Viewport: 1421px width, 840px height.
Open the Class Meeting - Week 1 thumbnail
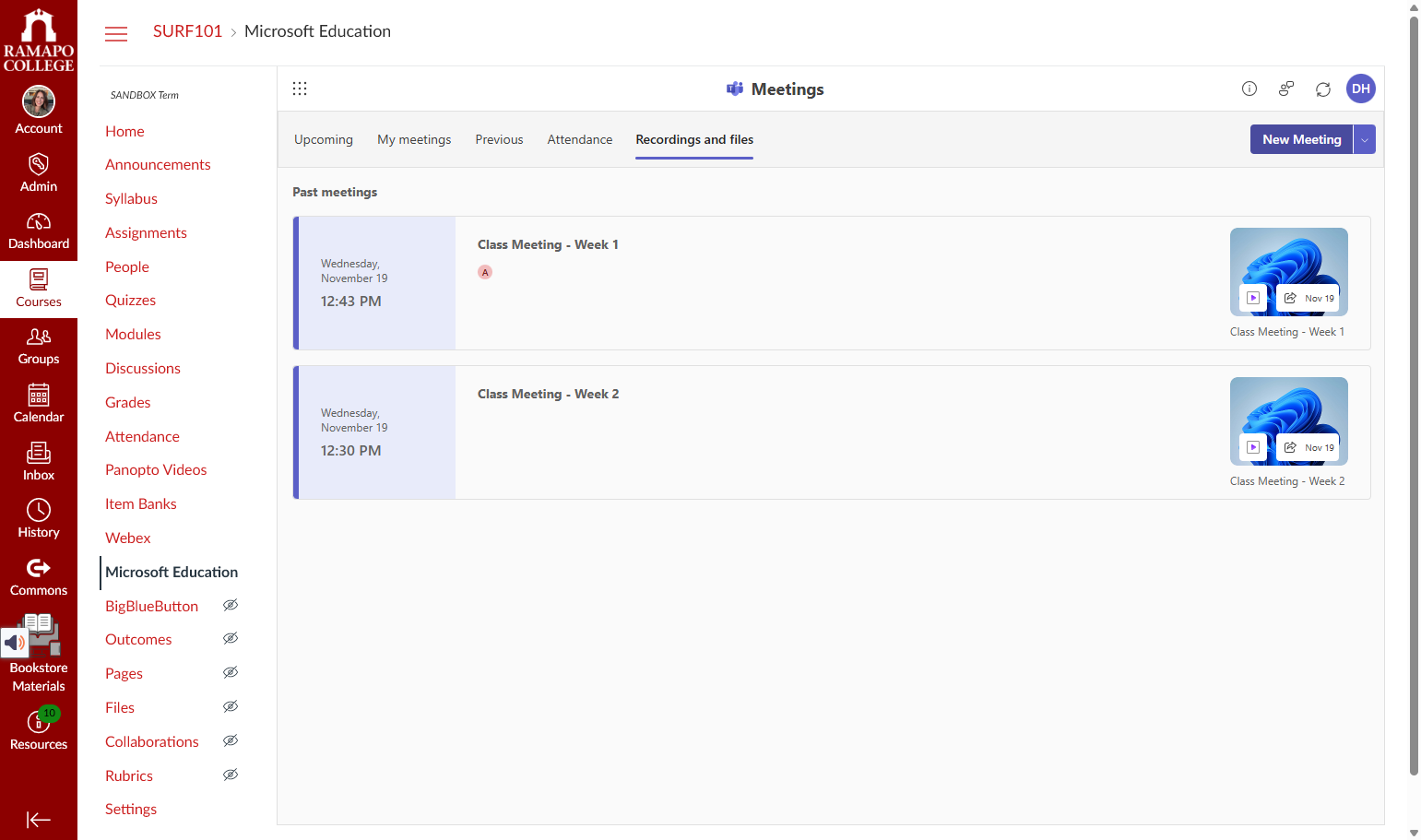[1289, 272]
